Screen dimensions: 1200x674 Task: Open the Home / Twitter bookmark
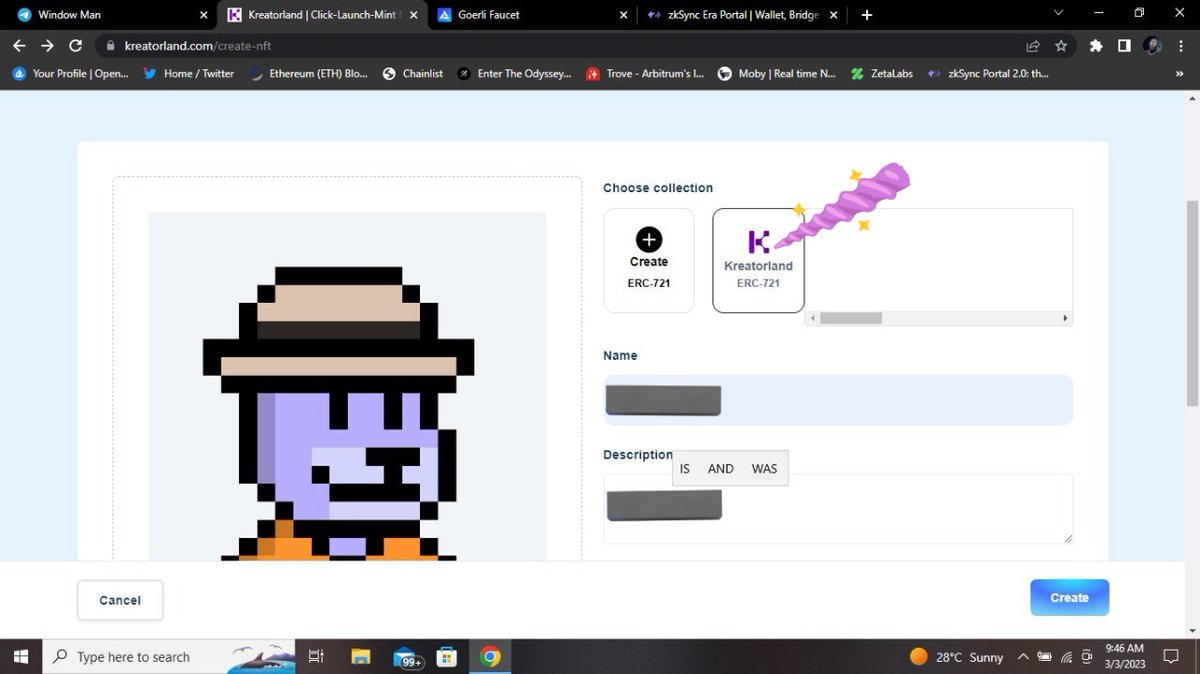(190, 73)
